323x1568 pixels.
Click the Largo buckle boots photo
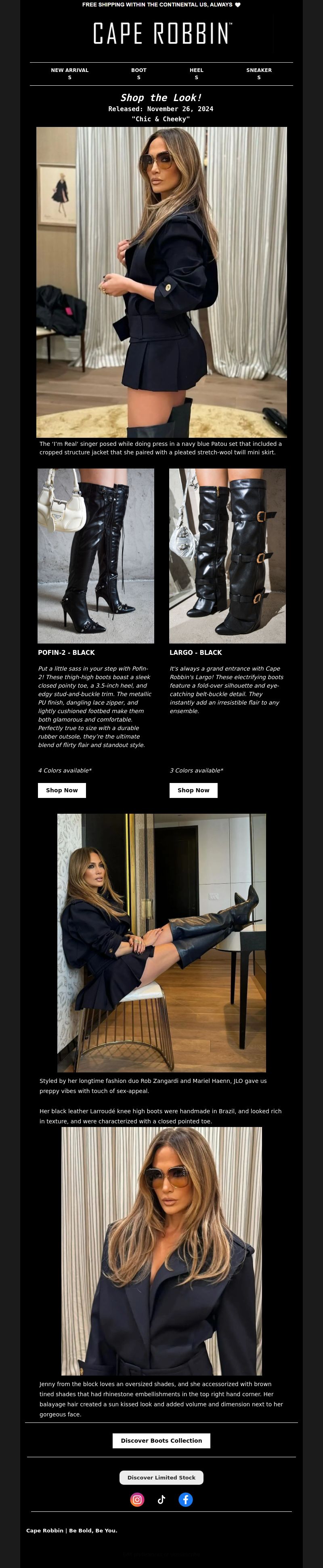click(227, 556)
